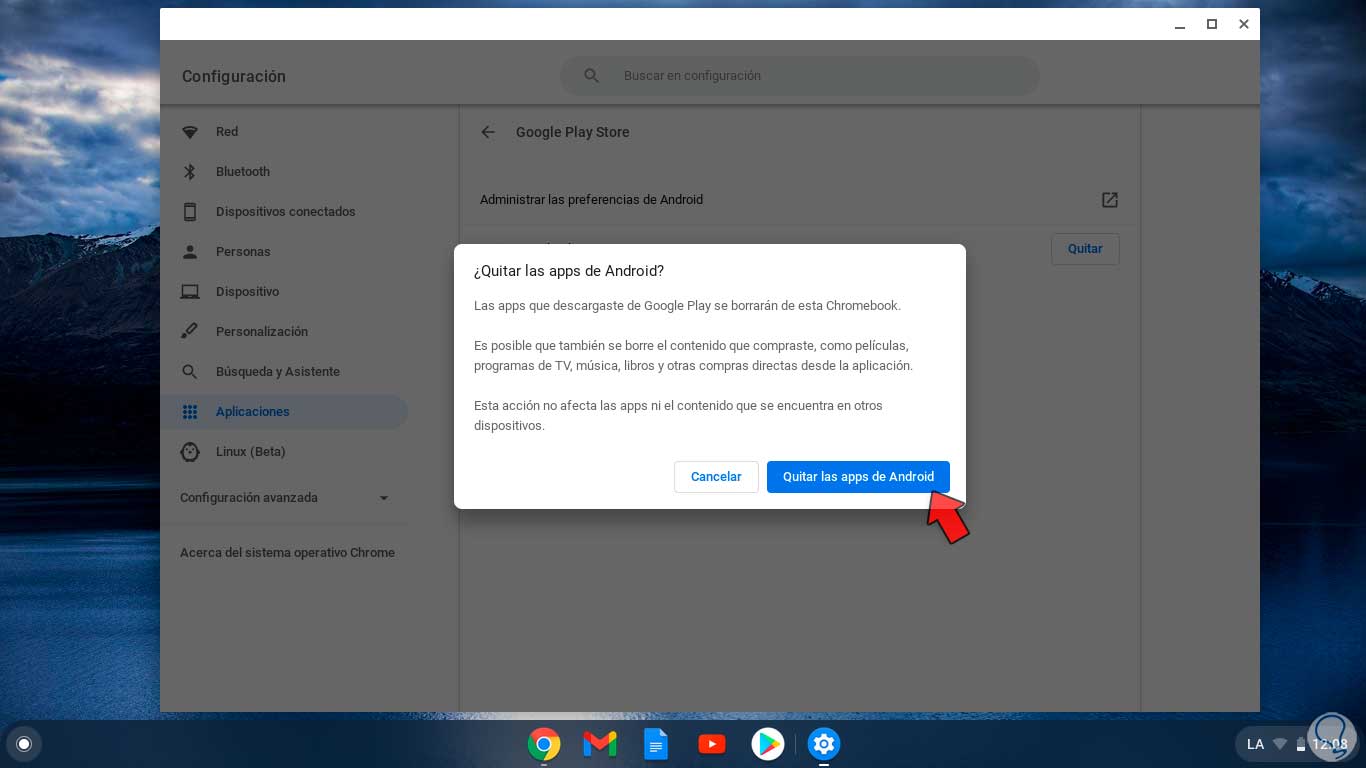The width and height of the screenshot is (1366, 768).
Task: Click the laptop icon beside Dispositivo
Action: 190,292
